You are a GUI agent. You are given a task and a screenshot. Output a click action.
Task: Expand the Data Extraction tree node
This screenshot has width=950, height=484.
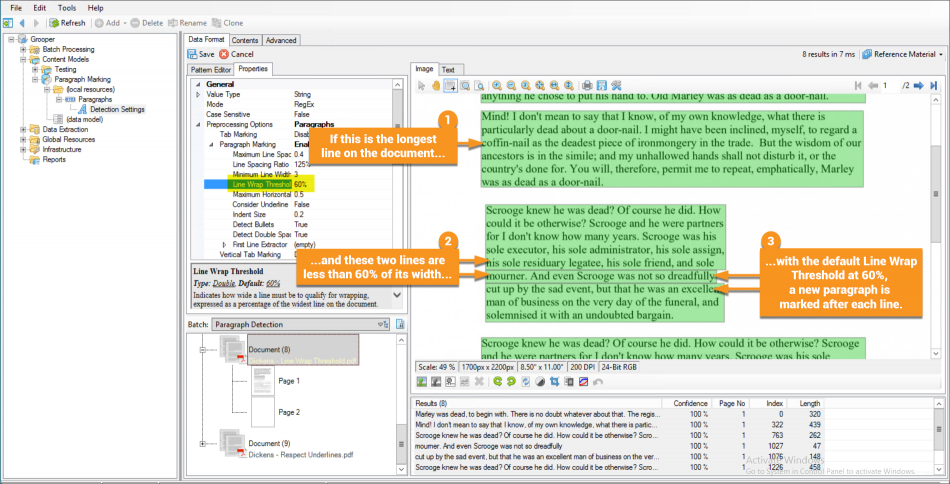[24, 129]
